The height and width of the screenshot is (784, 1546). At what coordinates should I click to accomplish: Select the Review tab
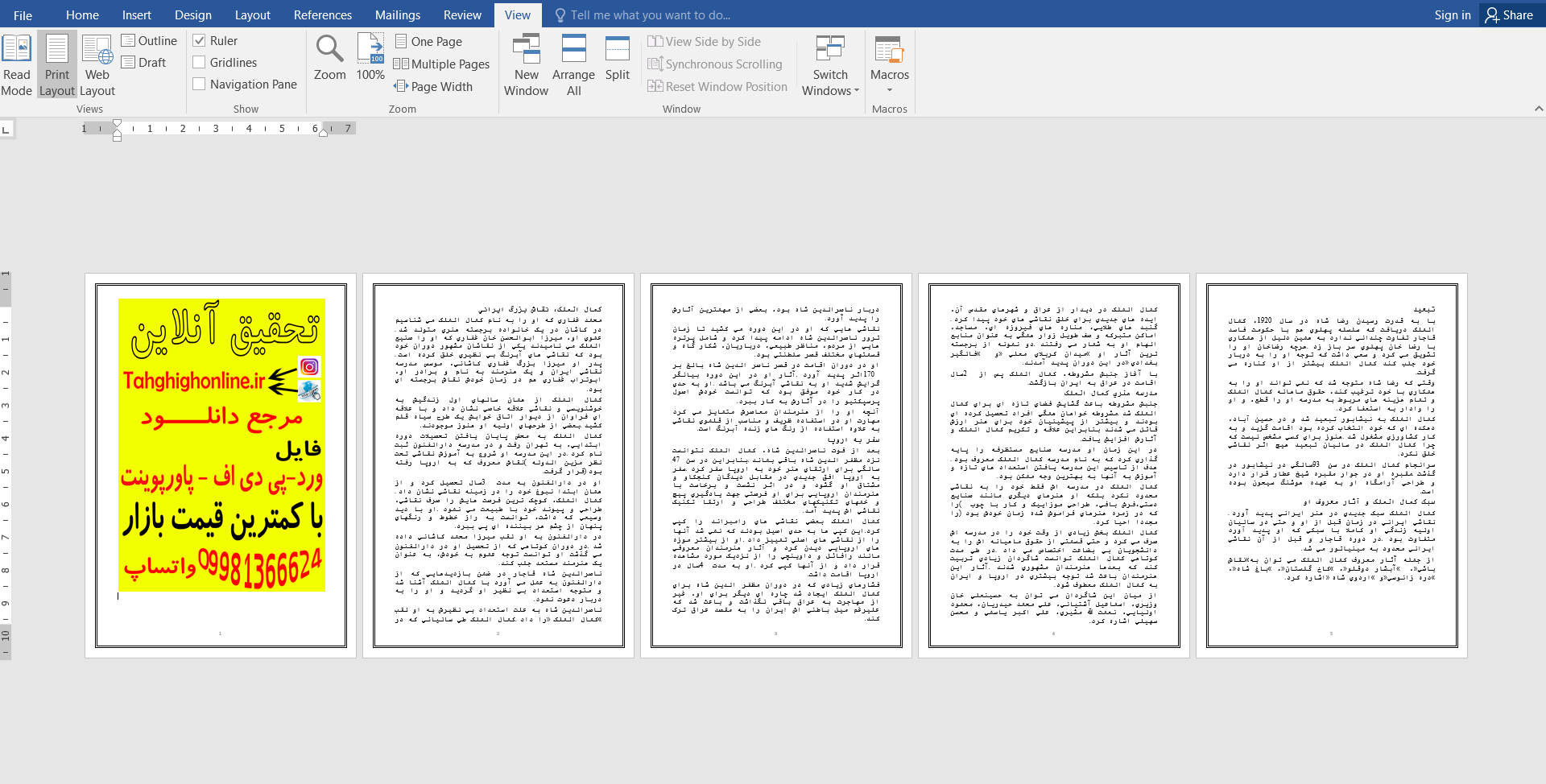pos(462,14)
